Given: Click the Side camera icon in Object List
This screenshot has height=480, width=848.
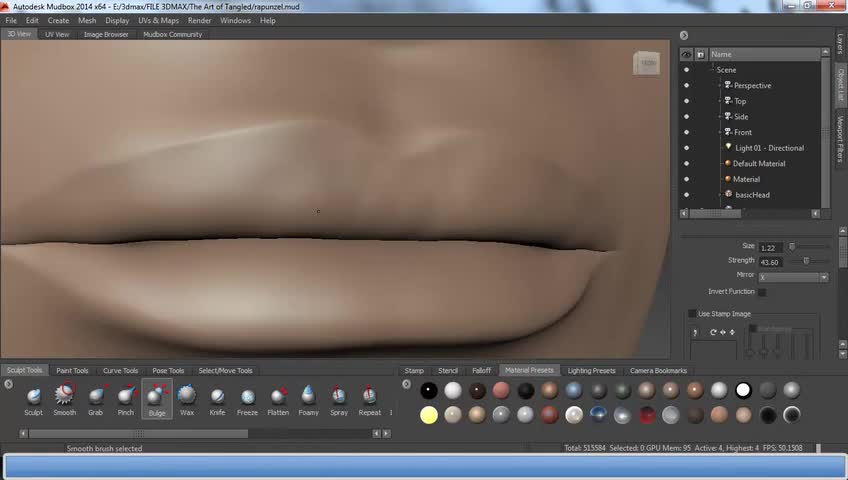Looking at the screenshot, I should [x=728, y=116].
